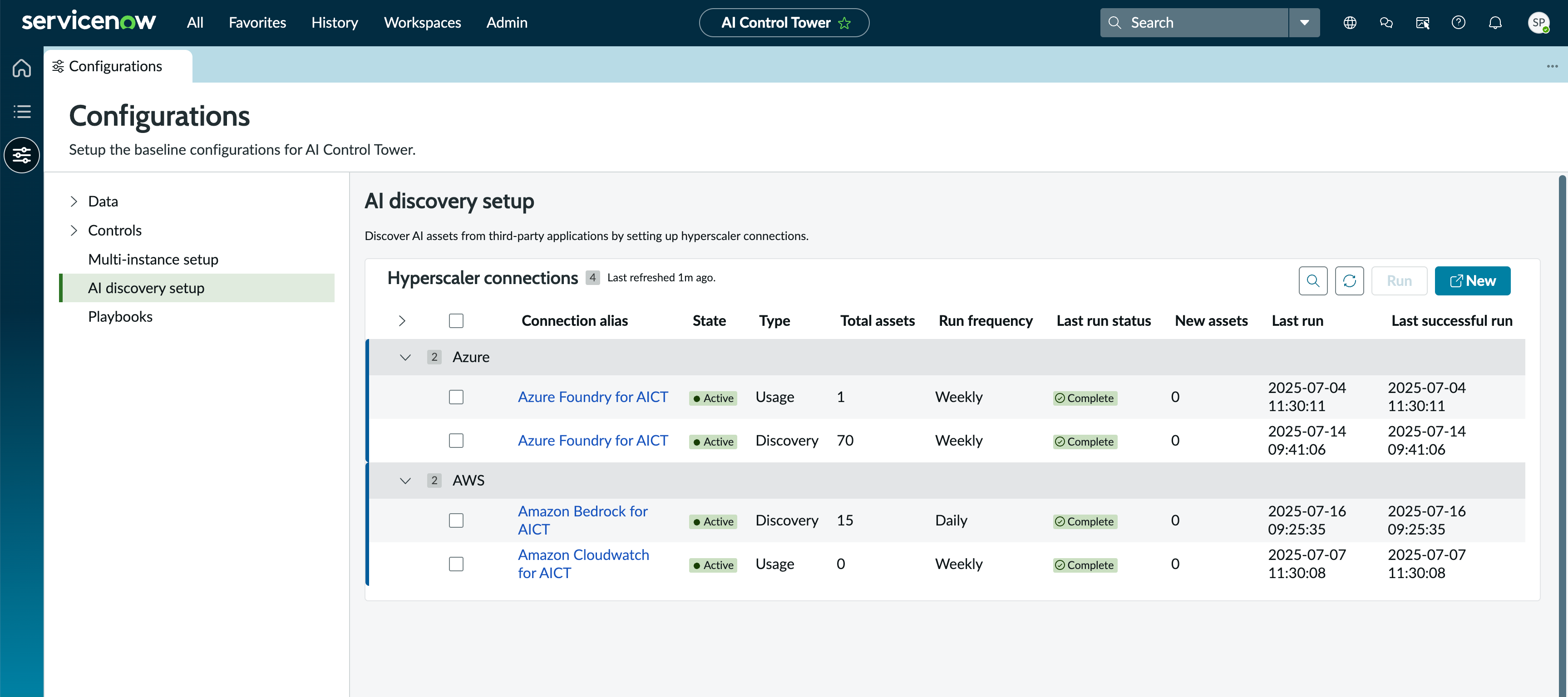This screenshot has width=1568, height=697.
Task: Open notifications bell icon
Action: coord(1495,23)
